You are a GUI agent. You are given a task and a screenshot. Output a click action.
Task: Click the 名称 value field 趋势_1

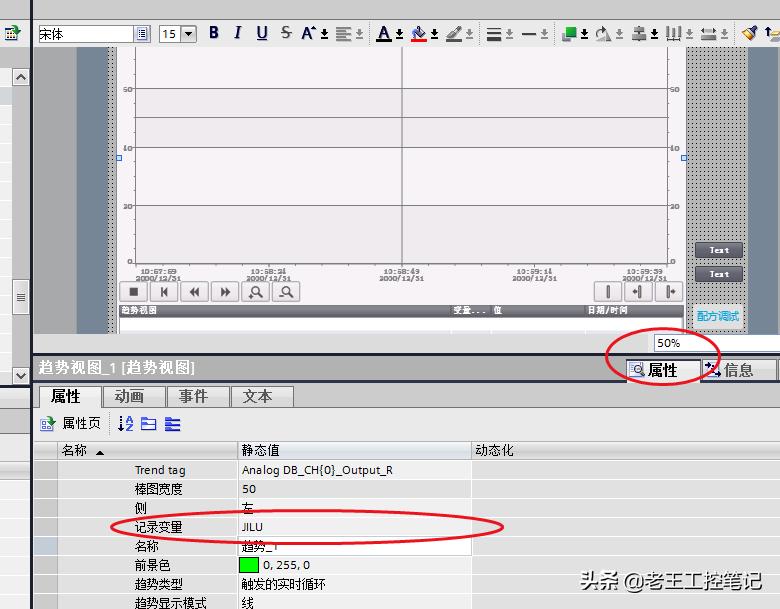[355, 546]
